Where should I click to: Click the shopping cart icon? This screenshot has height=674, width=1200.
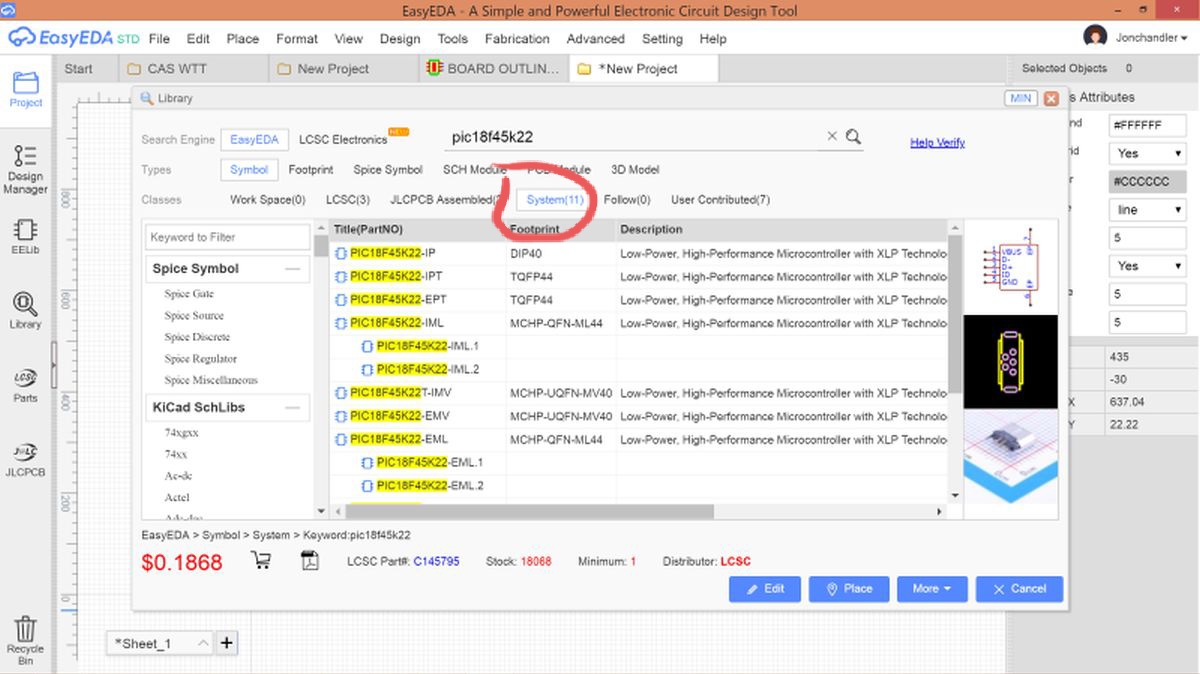(x=261, y=561)
